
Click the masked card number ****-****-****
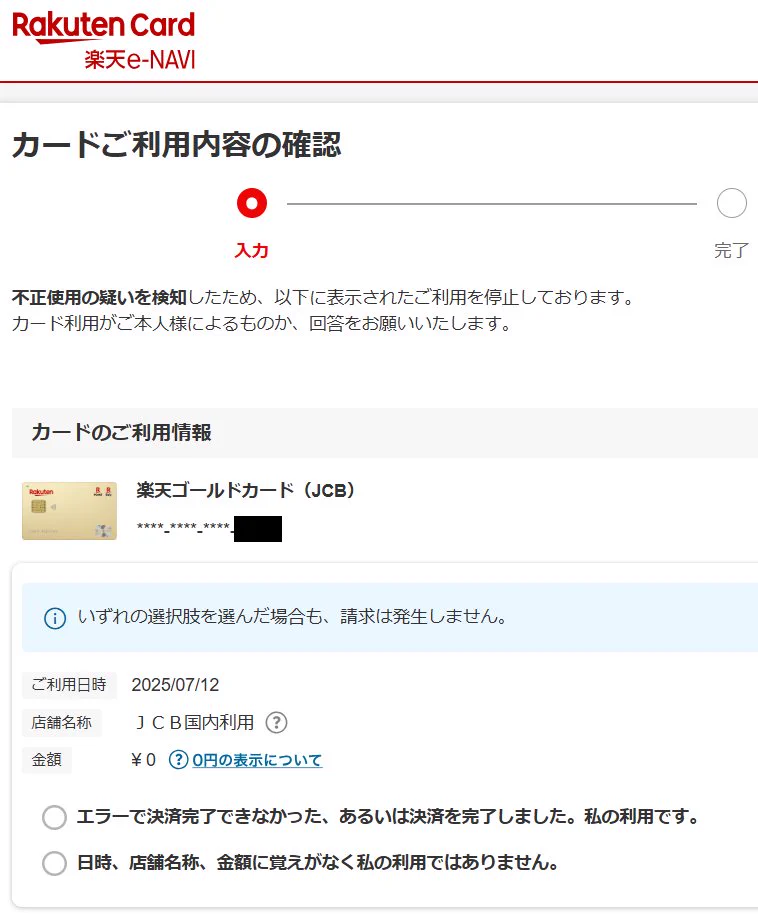pyautogui.click(x=184, y=527)
